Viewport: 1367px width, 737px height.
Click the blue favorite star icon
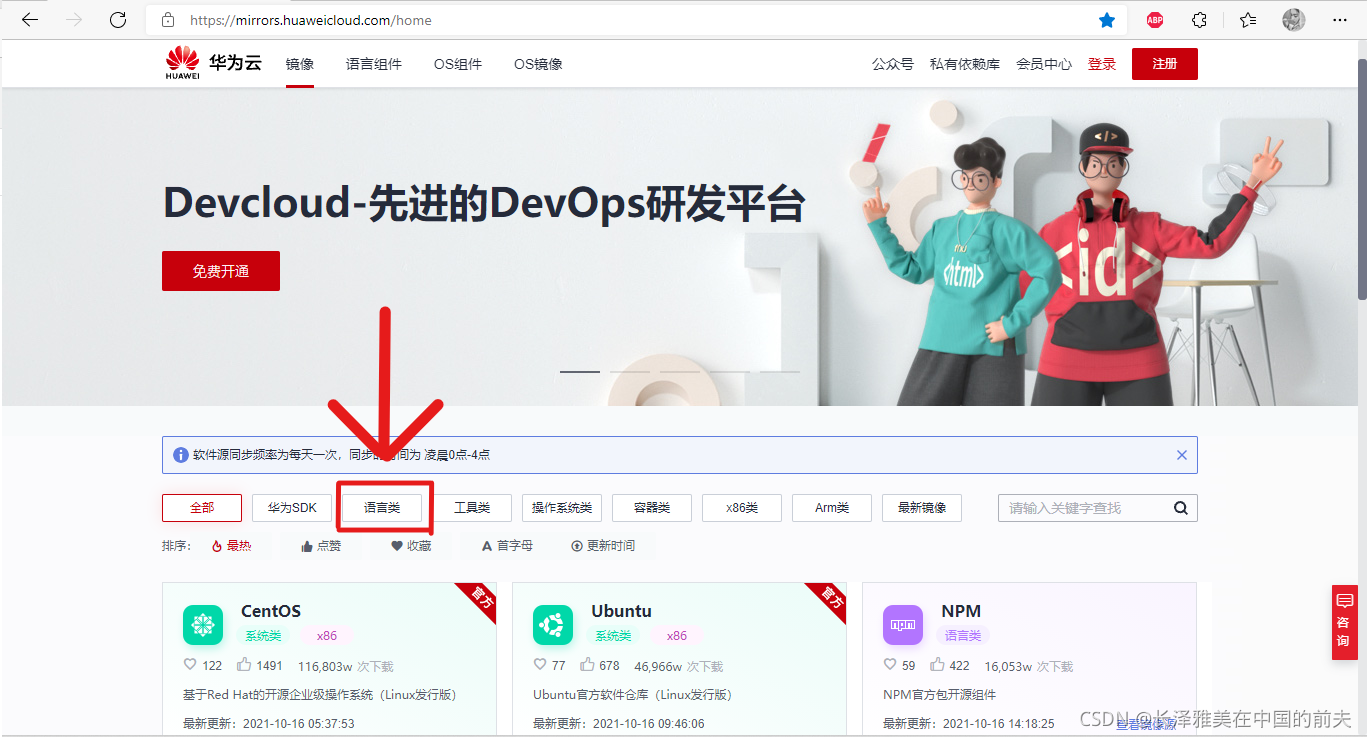pyautogui.click(x=1107, y=20)
